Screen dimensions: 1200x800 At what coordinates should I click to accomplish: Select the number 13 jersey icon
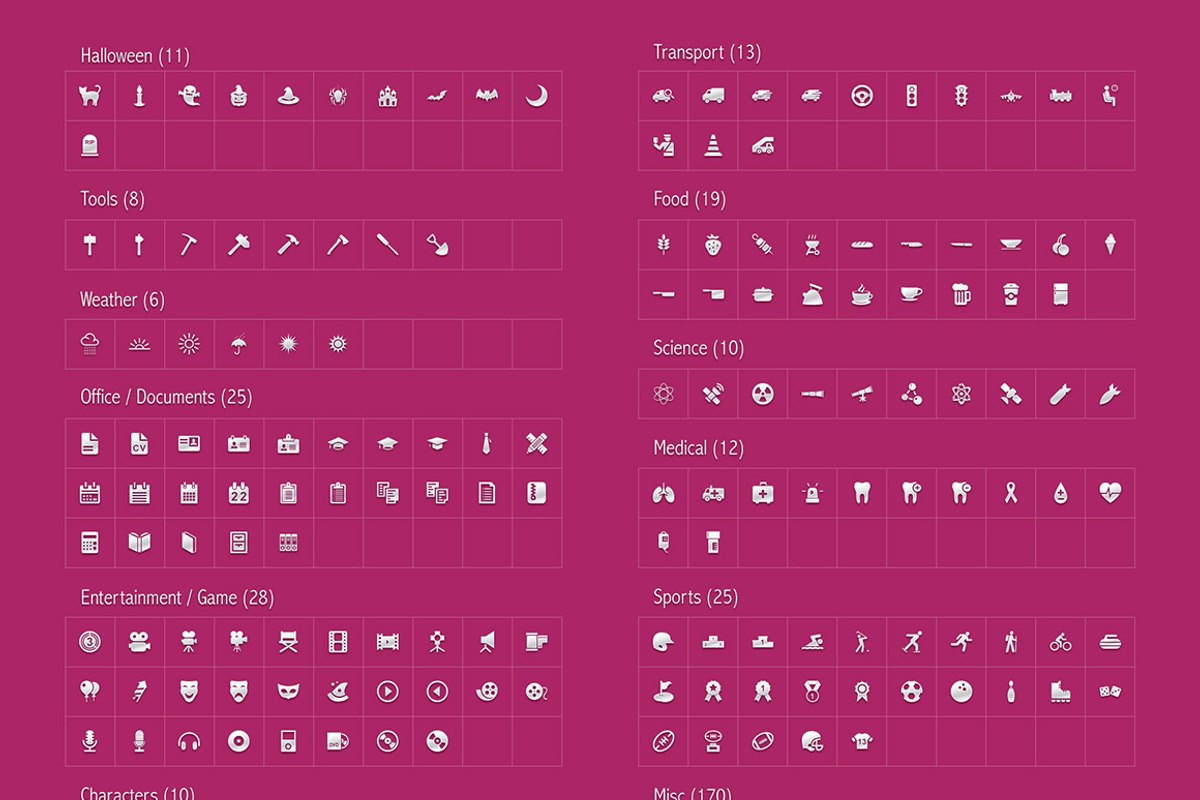862,741
